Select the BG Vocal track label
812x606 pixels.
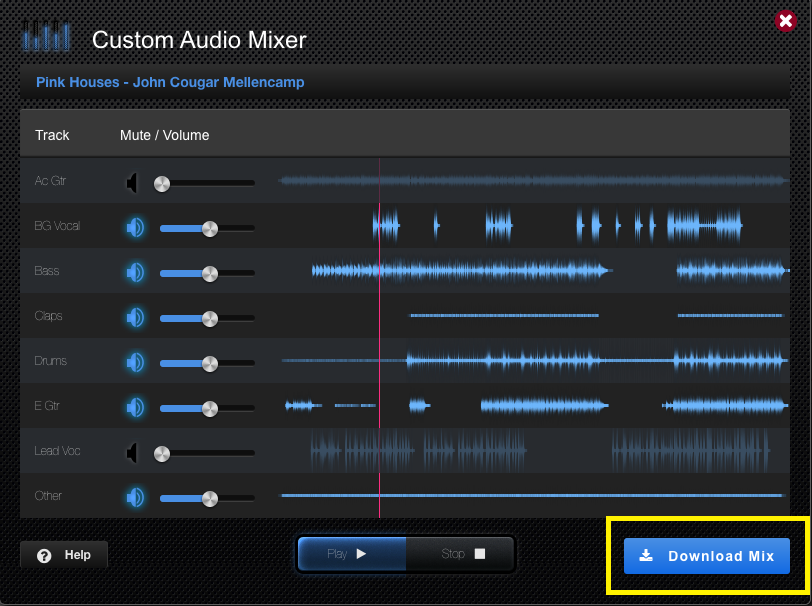57,226
